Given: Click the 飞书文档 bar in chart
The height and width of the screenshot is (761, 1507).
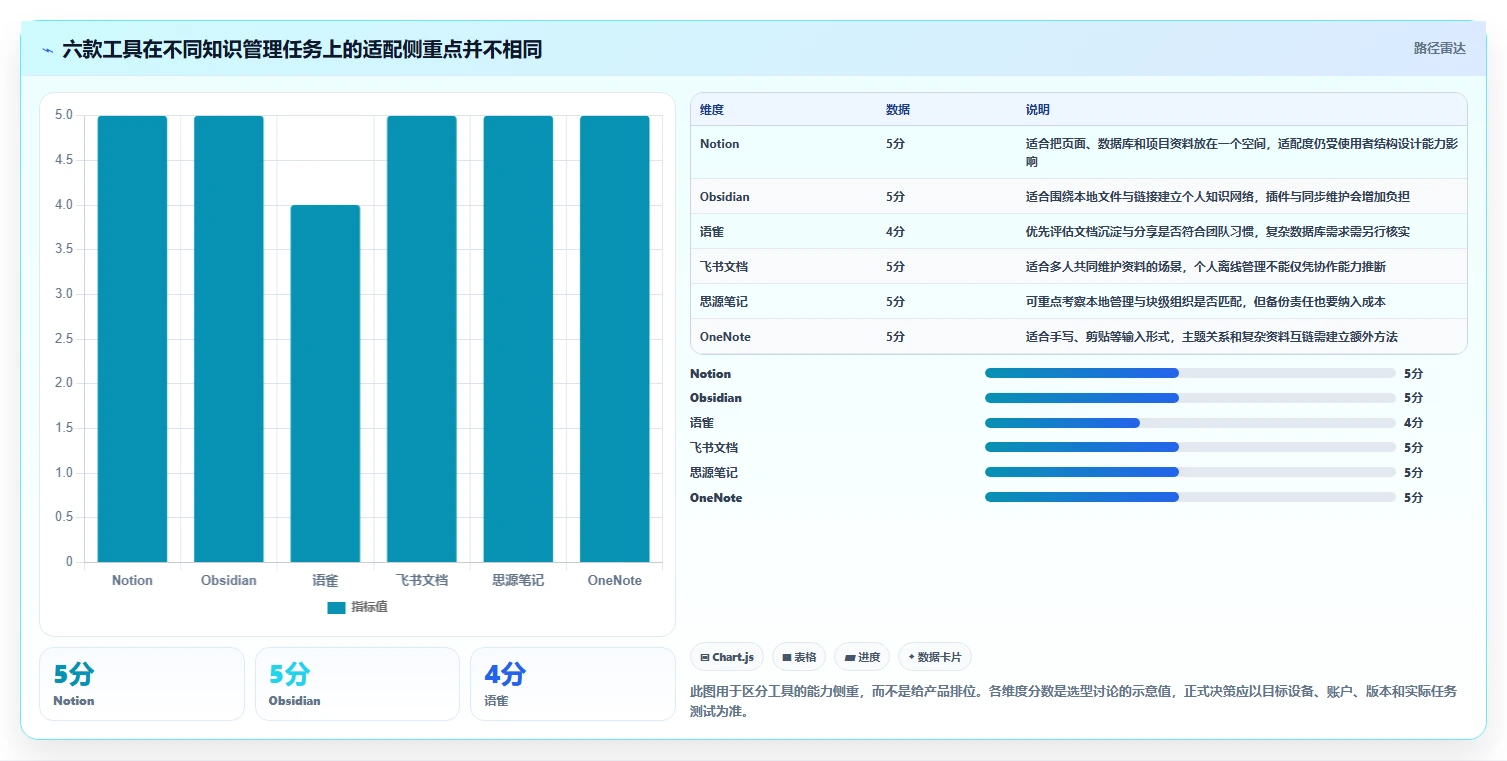Looking at the screenshot, I should coord(422,339).
